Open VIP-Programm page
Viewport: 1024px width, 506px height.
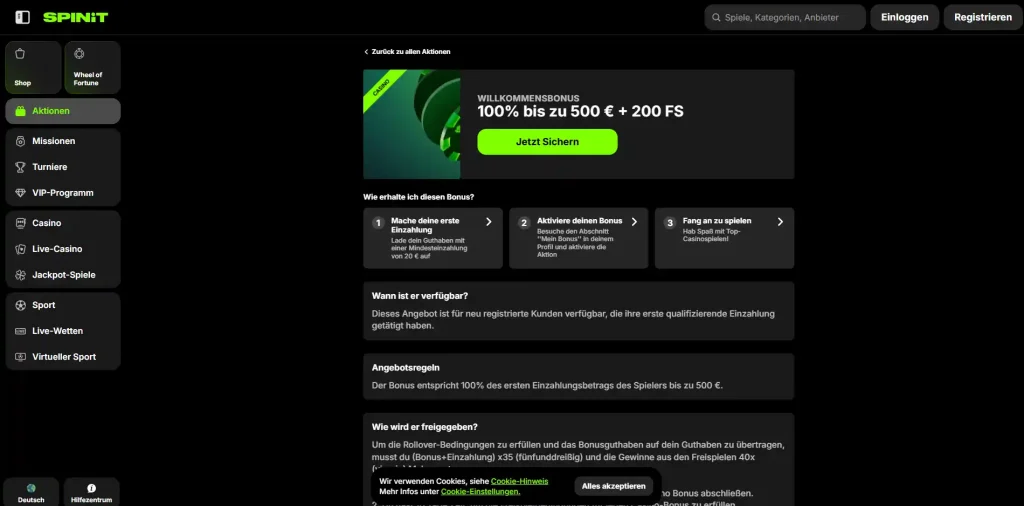point(63,193)
